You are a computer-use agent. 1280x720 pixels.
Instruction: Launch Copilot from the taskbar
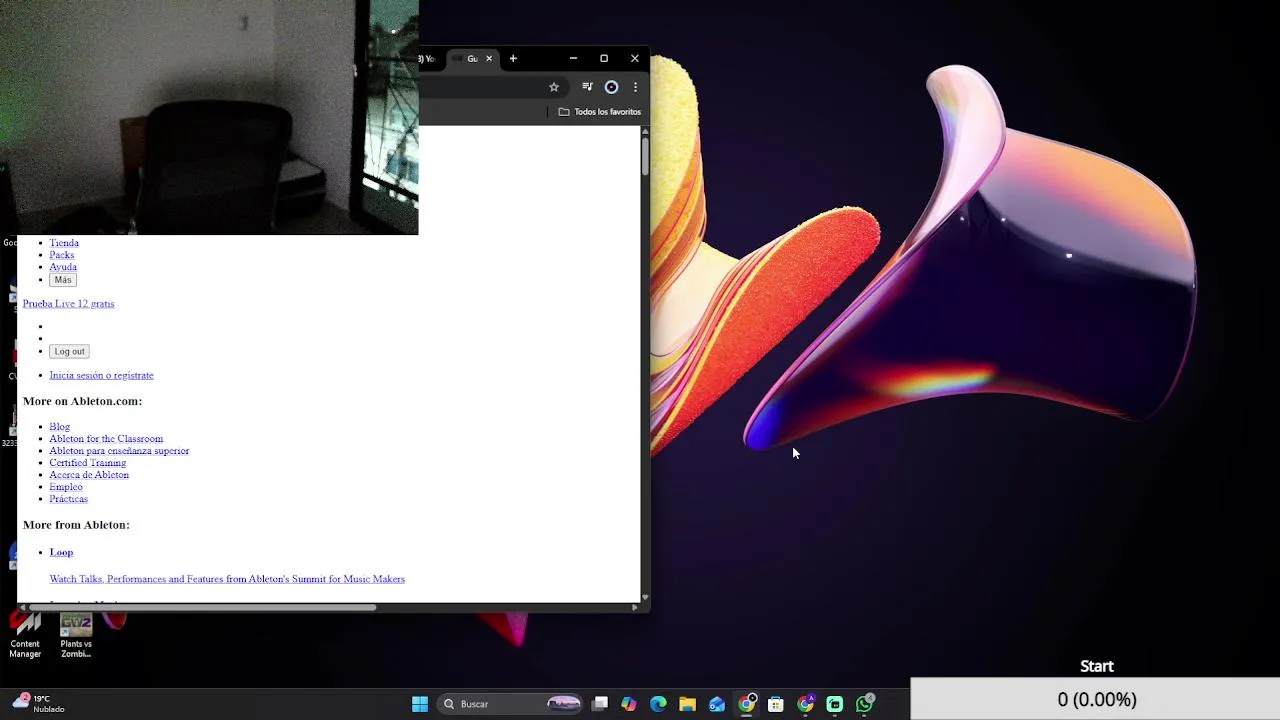point(629,704)
